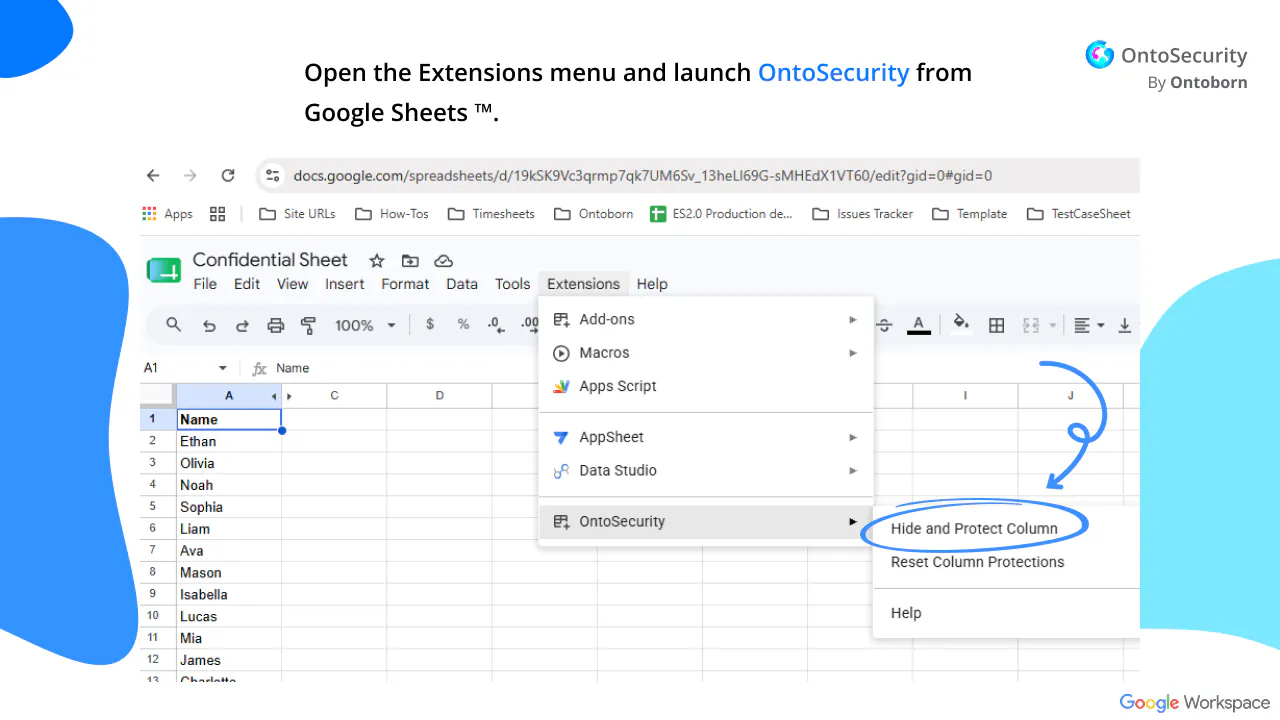Viewport: 1280px width, 720px height.
Task: Click the borders icon
Action: [x=996, y=325]
